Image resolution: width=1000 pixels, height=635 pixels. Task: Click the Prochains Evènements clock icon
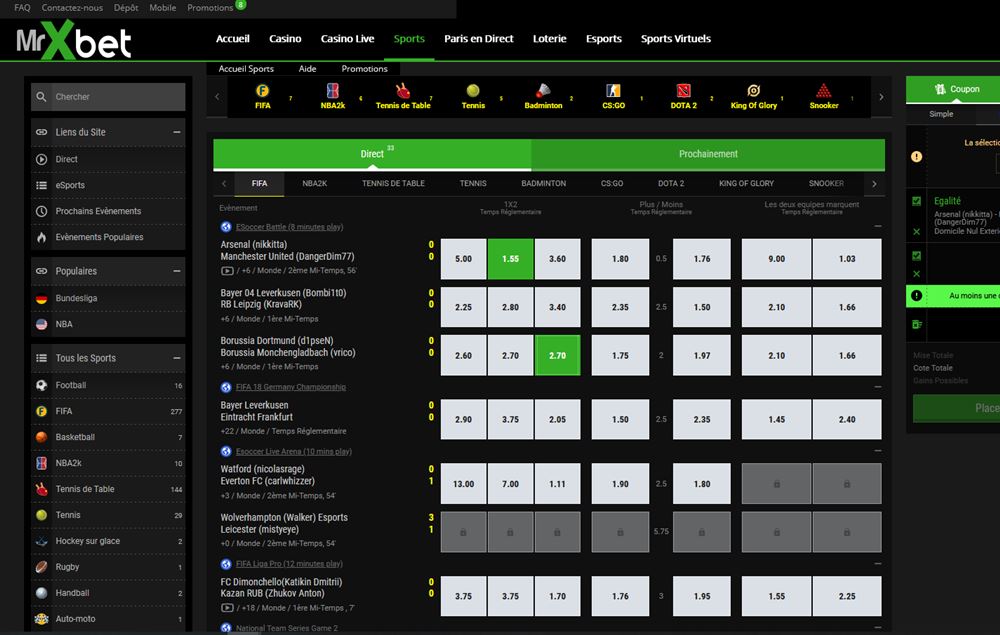41,211
